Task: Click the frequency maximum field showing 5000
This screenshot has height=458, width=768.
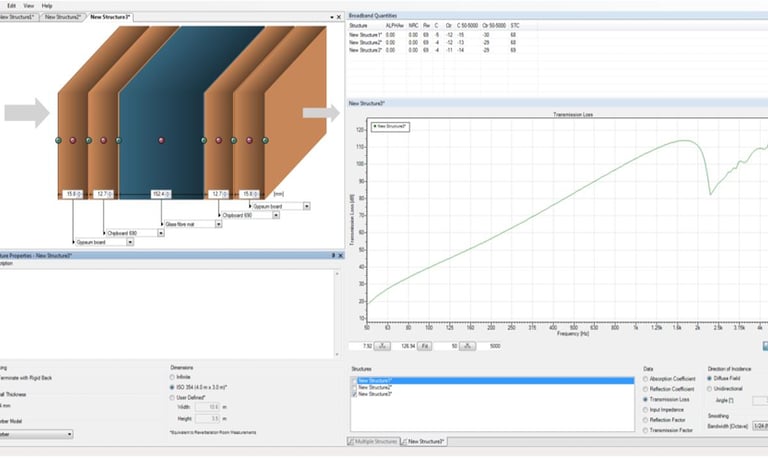Action: coord(489,346)
